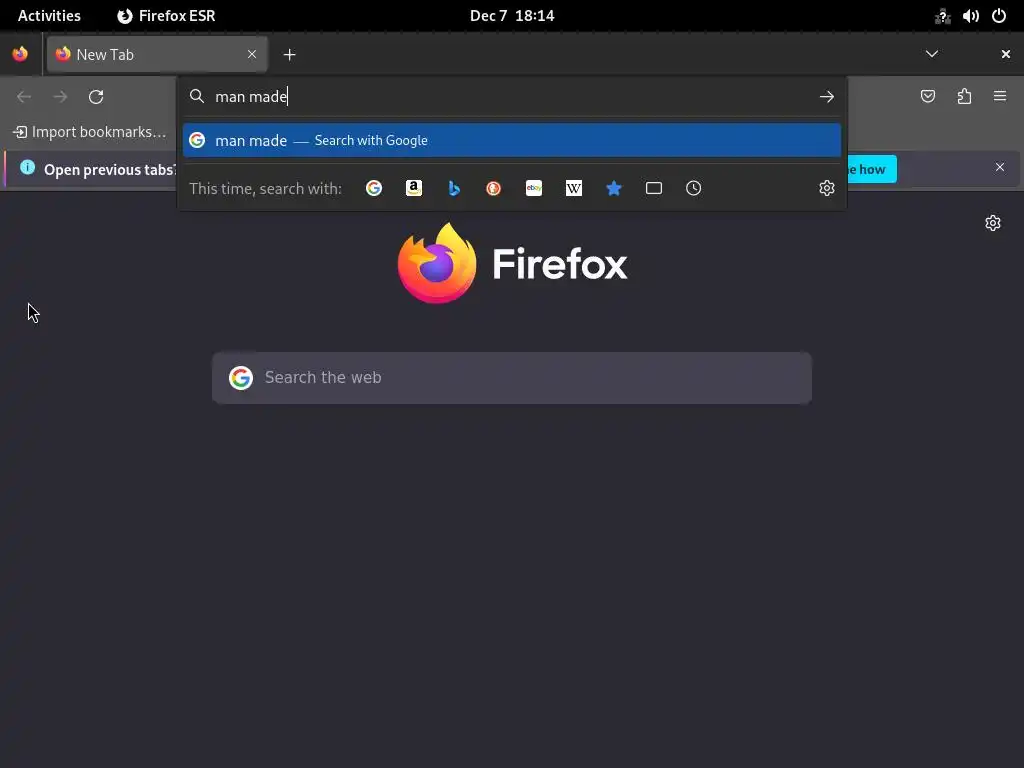The image size is (1024, 768).
Task: Click the info icon in the notification bar
Action: [x=27, y=167]
